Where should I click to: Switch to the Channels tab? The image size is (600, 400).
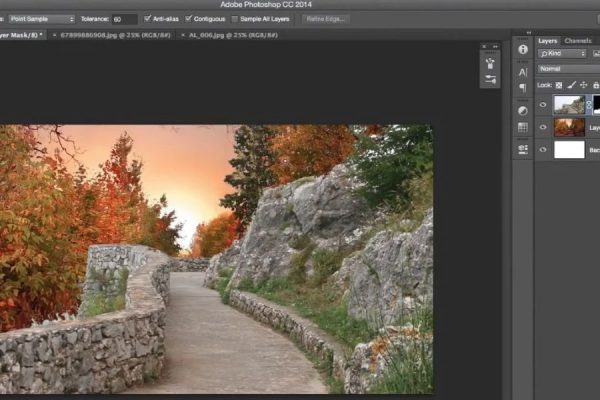click(579, 41)
